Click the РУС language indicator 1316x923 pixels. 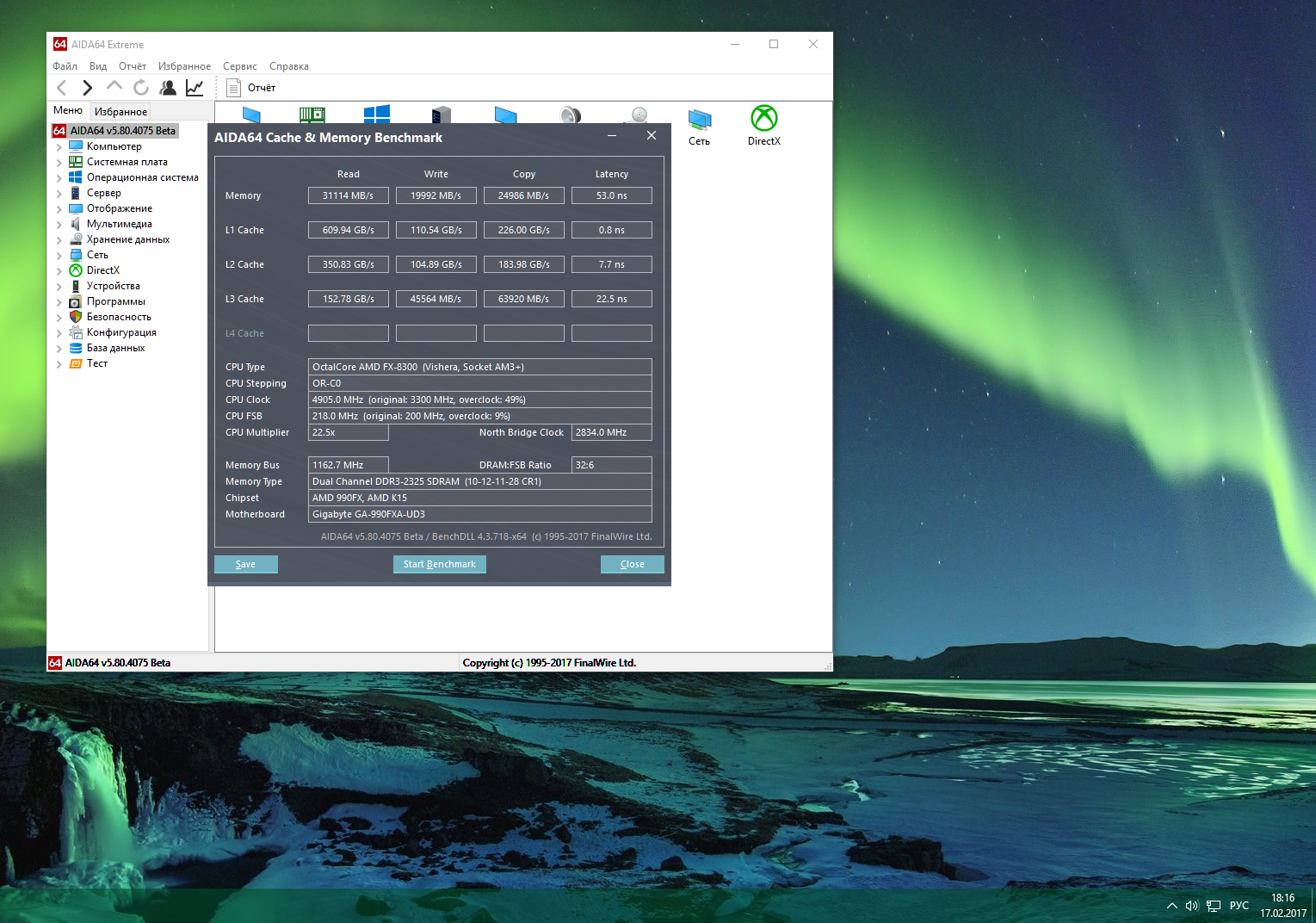[x=1239, y=906]
